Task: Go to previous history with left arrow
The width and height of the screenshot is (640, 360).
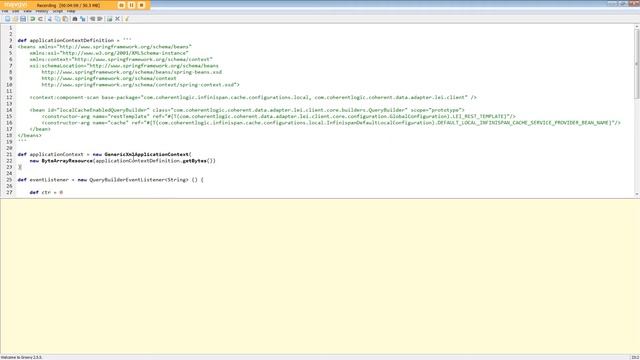Action: [92, 19]
